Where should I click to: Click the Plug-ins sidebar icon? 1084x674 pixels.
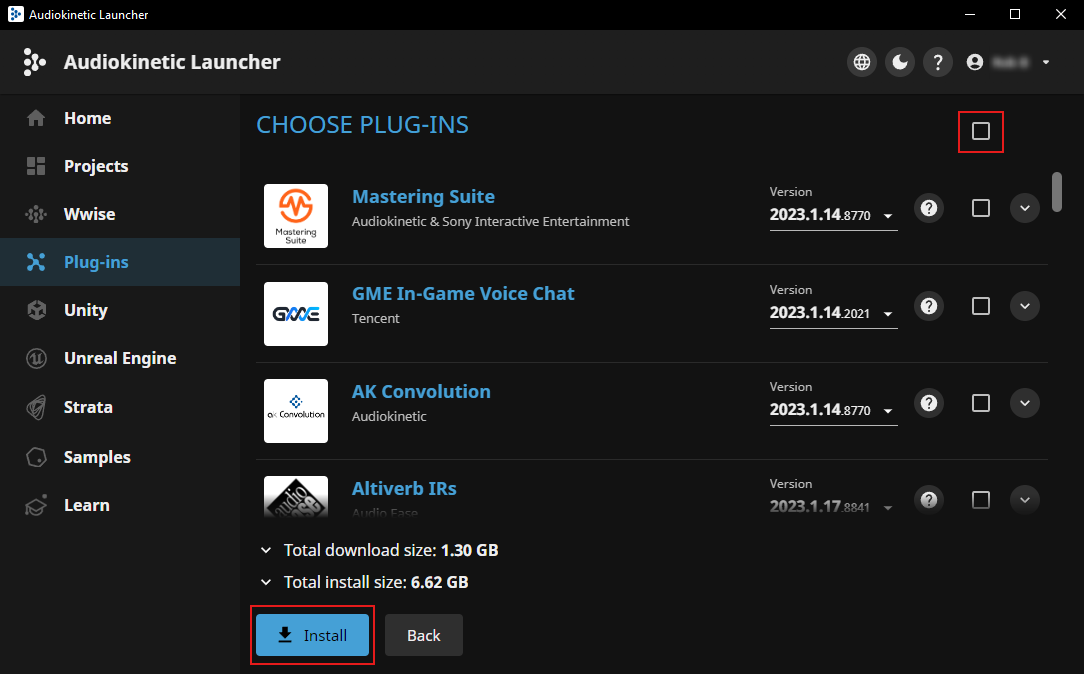pyautogui.click(x=36, y=262)
